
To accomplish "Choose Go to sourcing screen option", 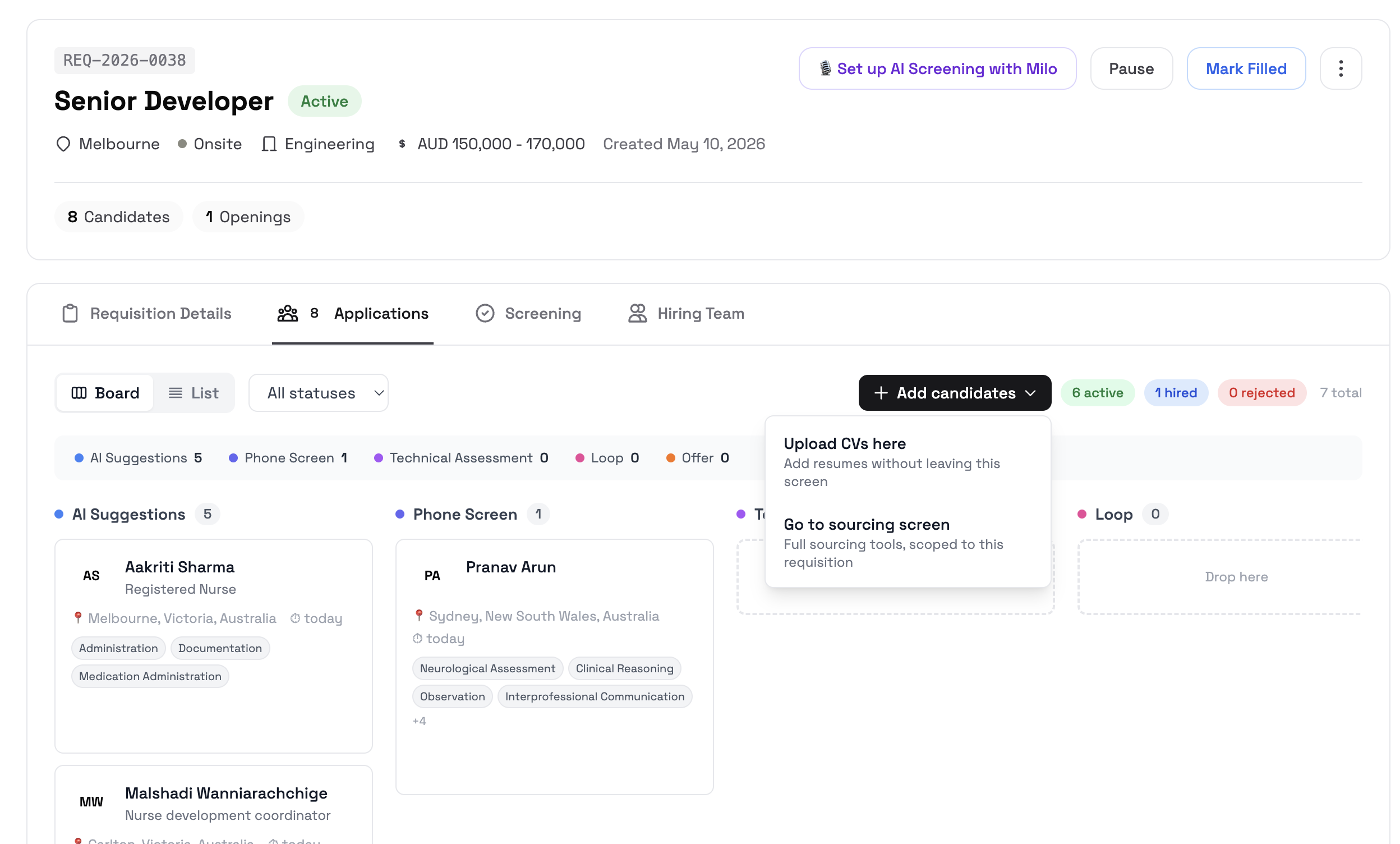I will coord(908,542).
